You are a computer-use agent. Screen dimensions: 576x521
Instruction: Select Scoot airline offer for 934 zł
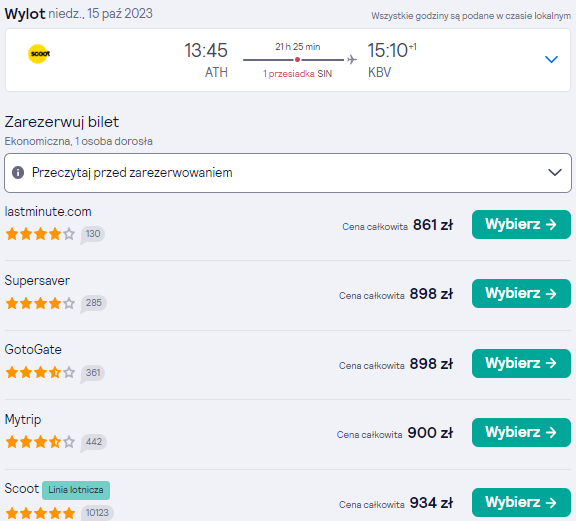coord(521,502)
